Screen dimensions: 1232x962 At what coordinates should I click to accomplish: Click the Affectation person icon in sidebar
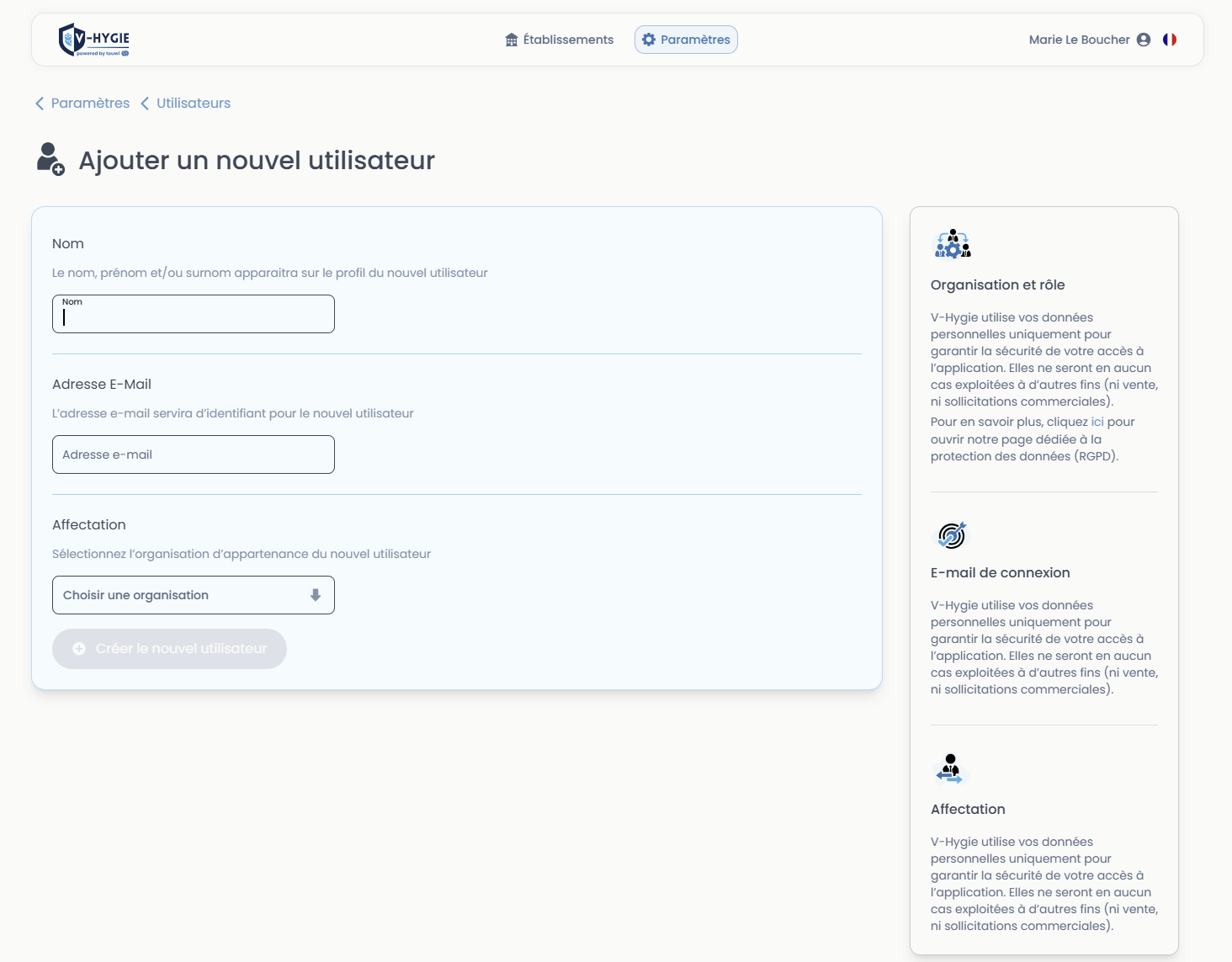point(950,768)
